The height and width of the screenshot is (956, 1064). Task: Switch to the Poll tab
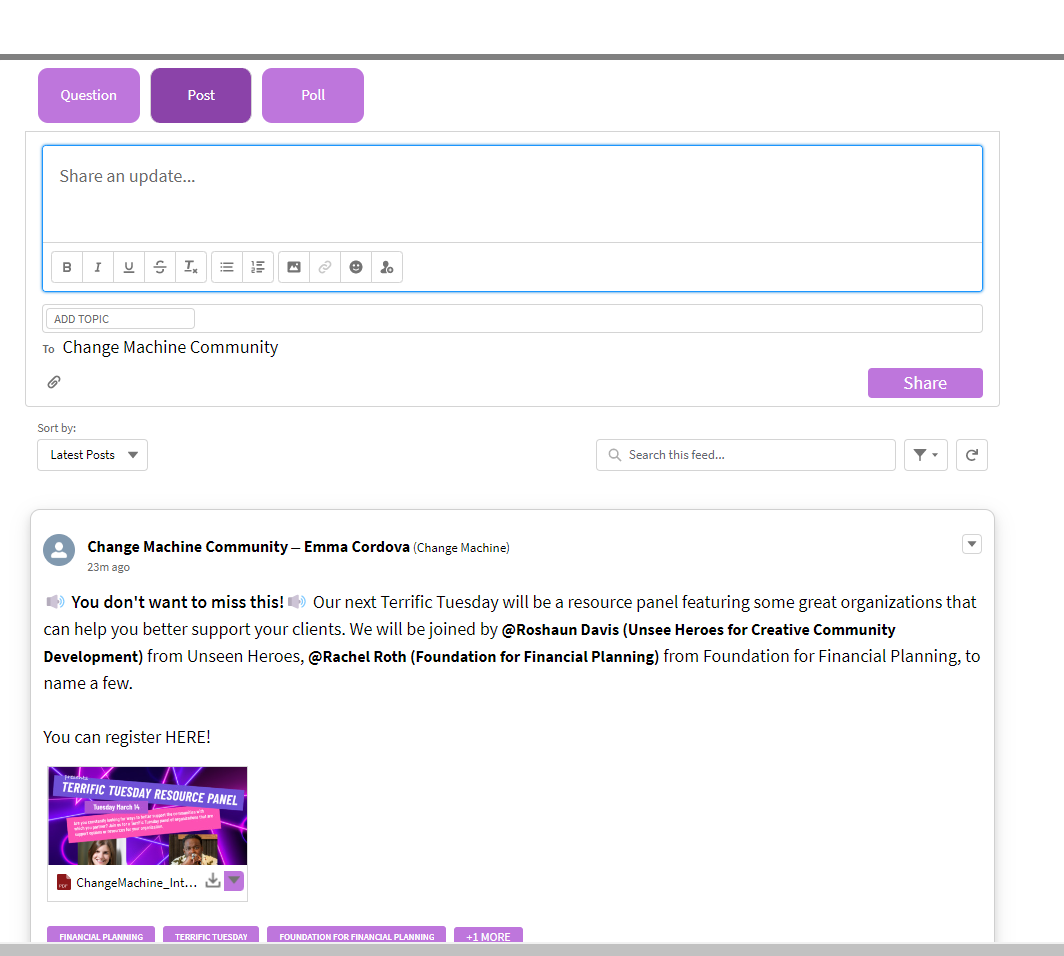pyautogui.click(x=313, y=96)
